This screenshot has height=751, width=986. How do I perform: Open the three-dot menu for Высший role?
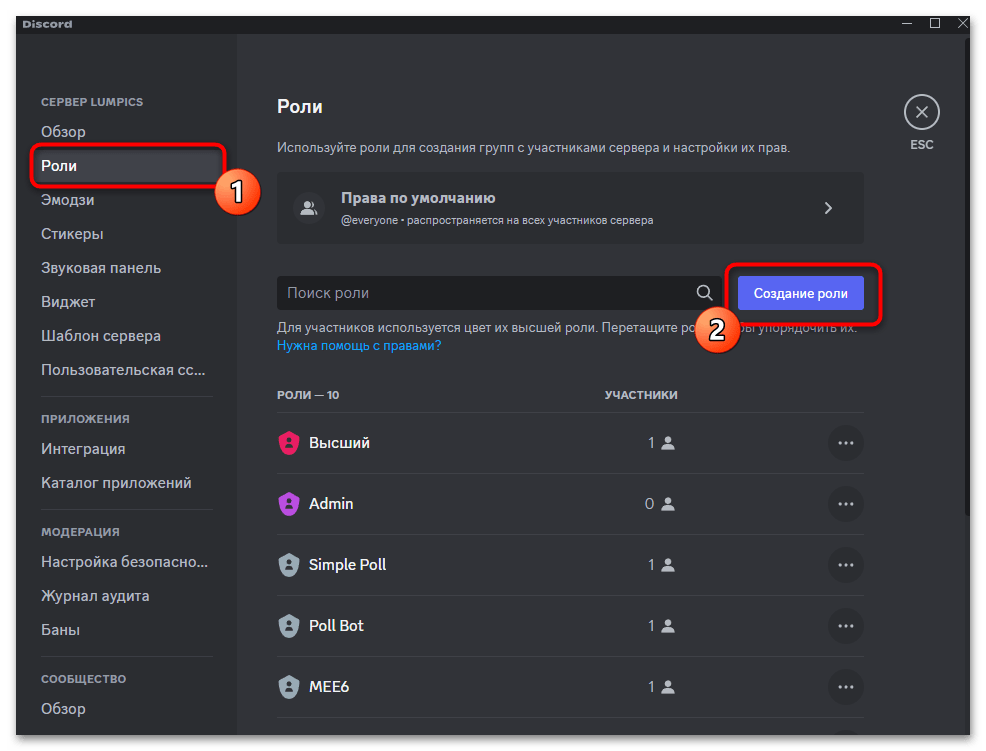click(x=845, y=443)
